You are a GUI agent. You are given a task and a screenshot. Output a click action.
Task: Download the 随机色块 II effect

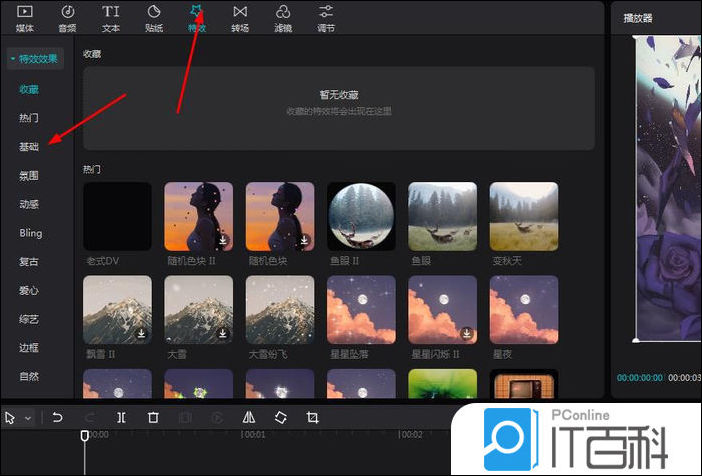tap(223, 240)
